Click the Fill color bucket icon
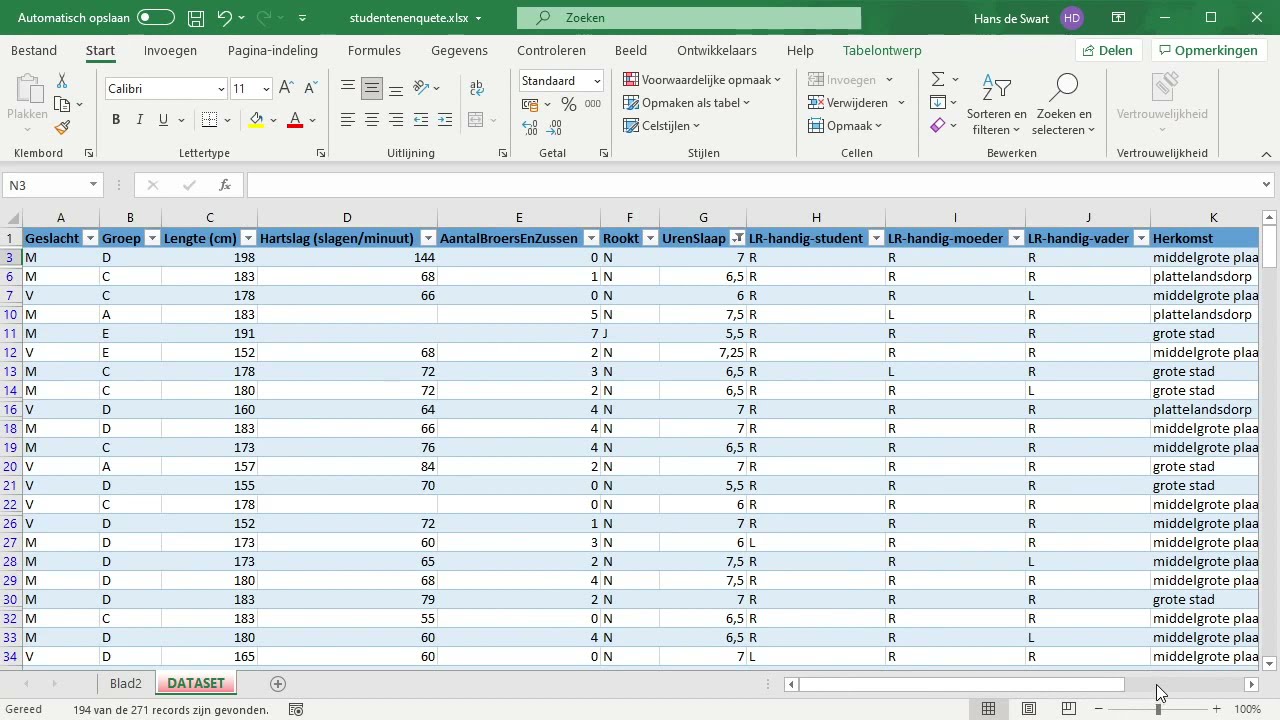 256,120
